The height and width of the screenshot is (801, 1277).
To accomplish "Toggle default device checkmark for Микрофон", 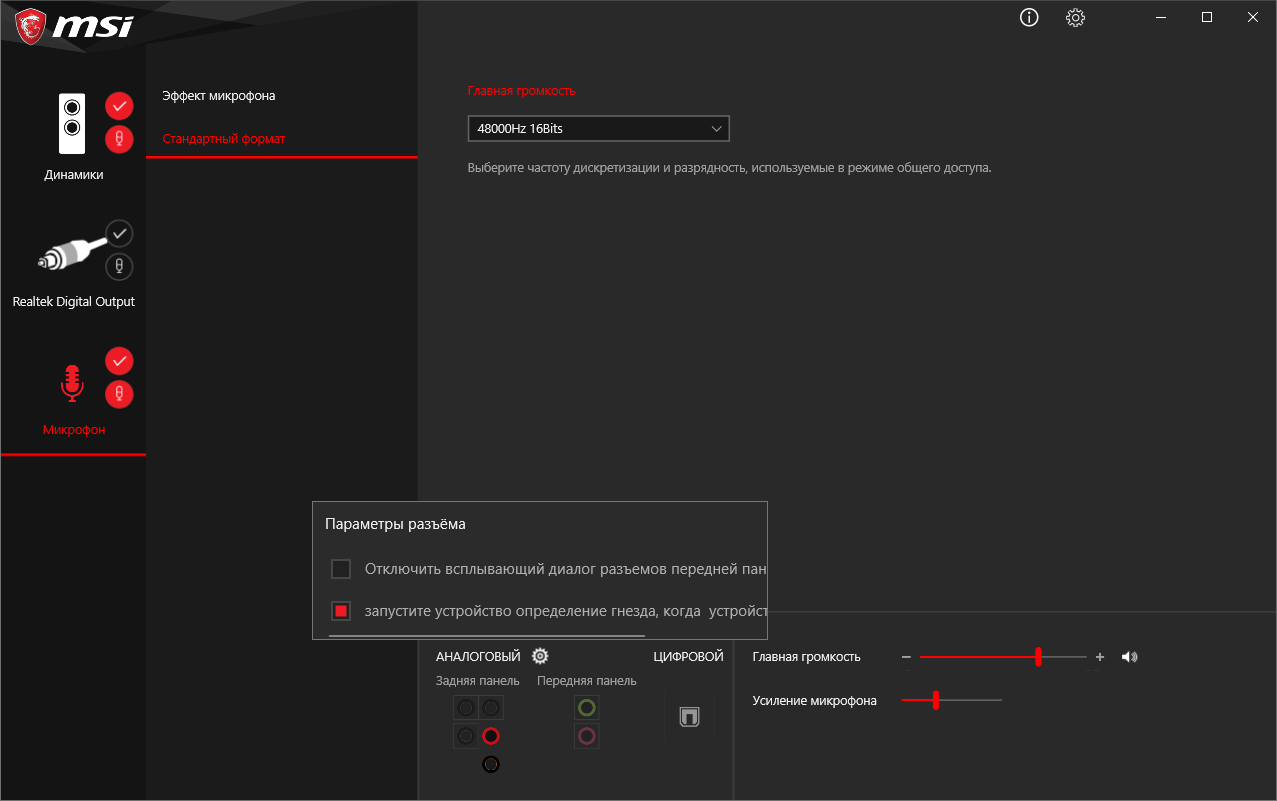I will [x=119, y=360].
